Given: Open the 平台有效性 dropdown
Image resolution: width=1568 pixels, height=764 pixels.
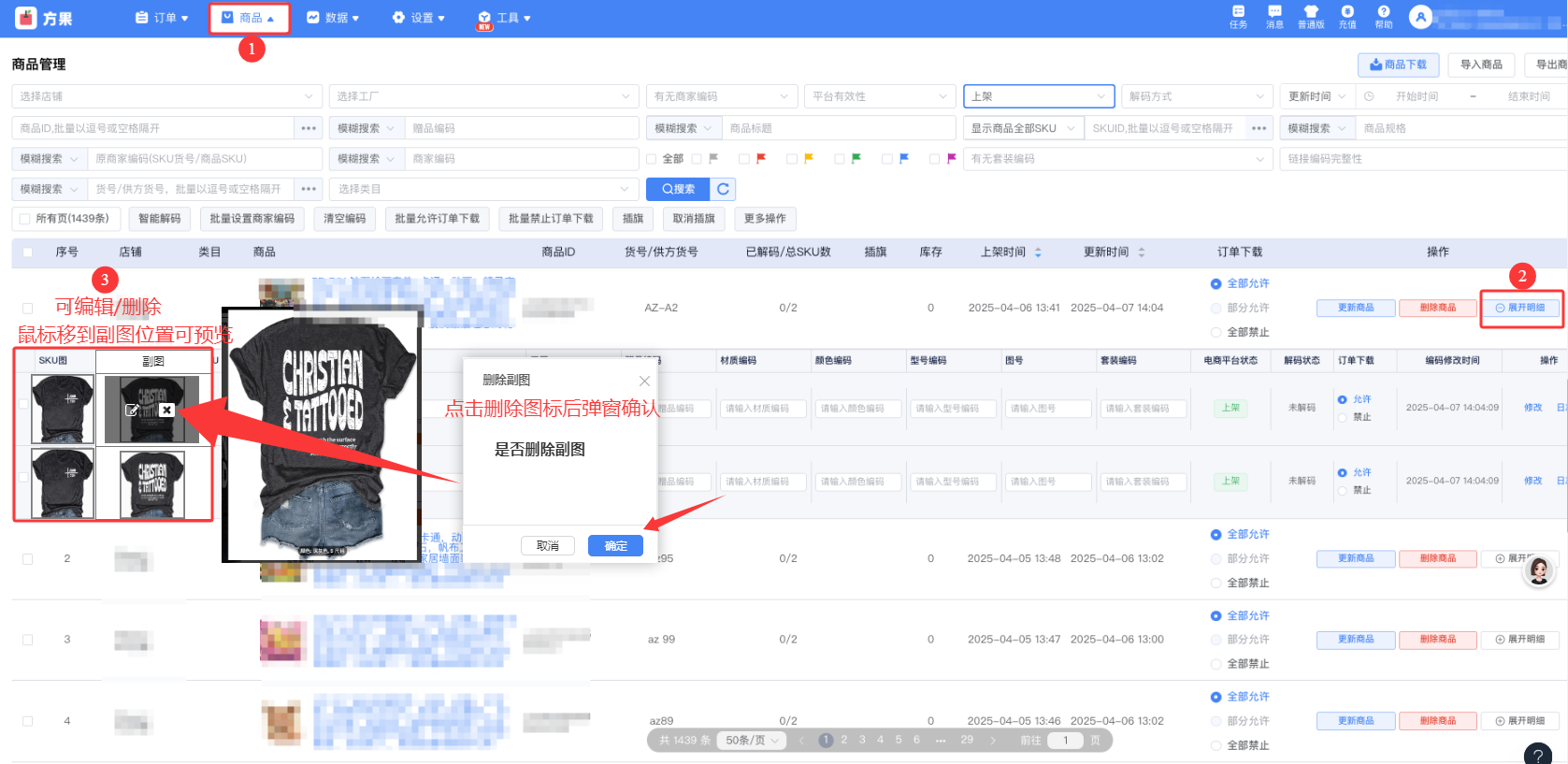Looking at the screenshot, I should [x=880, y=96].
